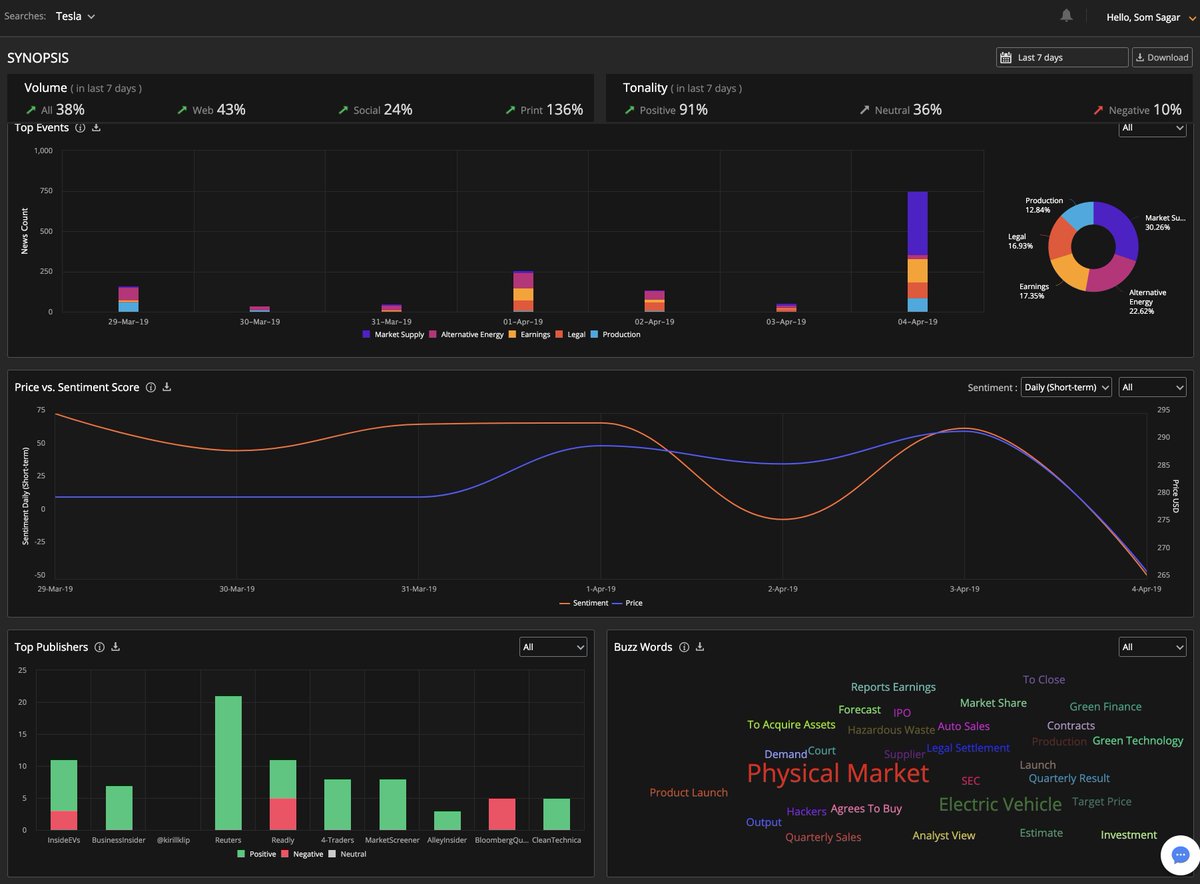This screenshot has height=884, width=1200.
Task: Toggle Earnings legend item
Action: pyautogui.click(x=529, y=334)
